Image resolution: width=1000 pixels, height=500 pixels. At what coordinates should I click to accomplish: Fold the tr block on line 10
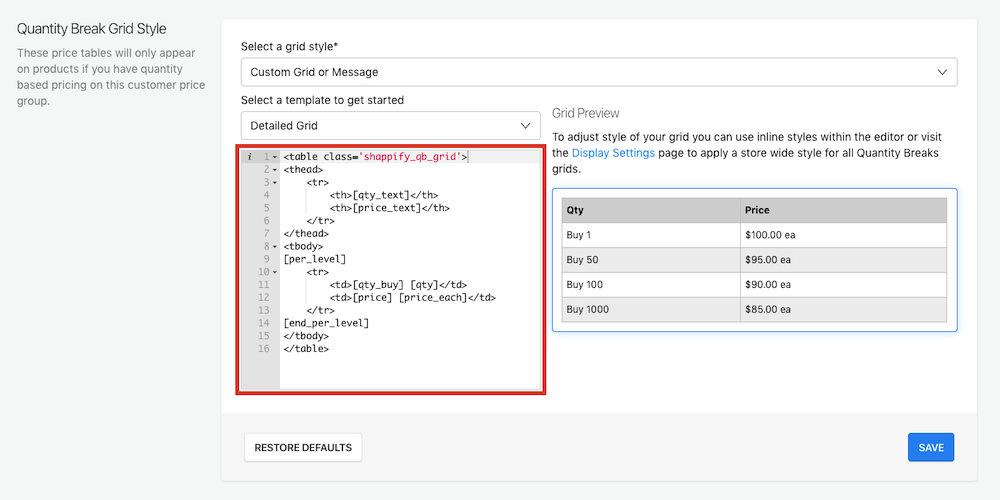click(274, 272)
